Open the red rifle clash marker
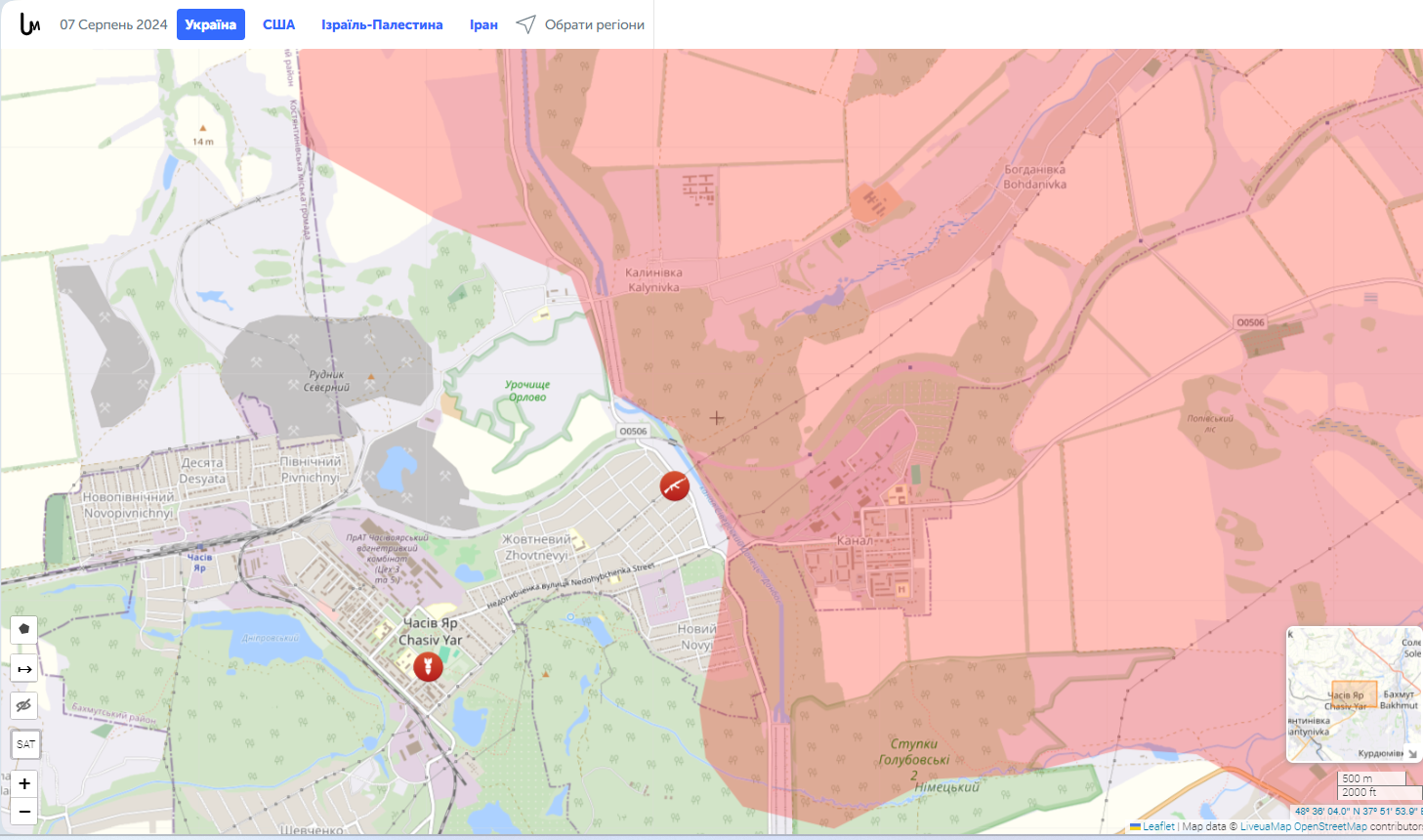The height and width of the screenshot is (840, 1423). (675, 485)
